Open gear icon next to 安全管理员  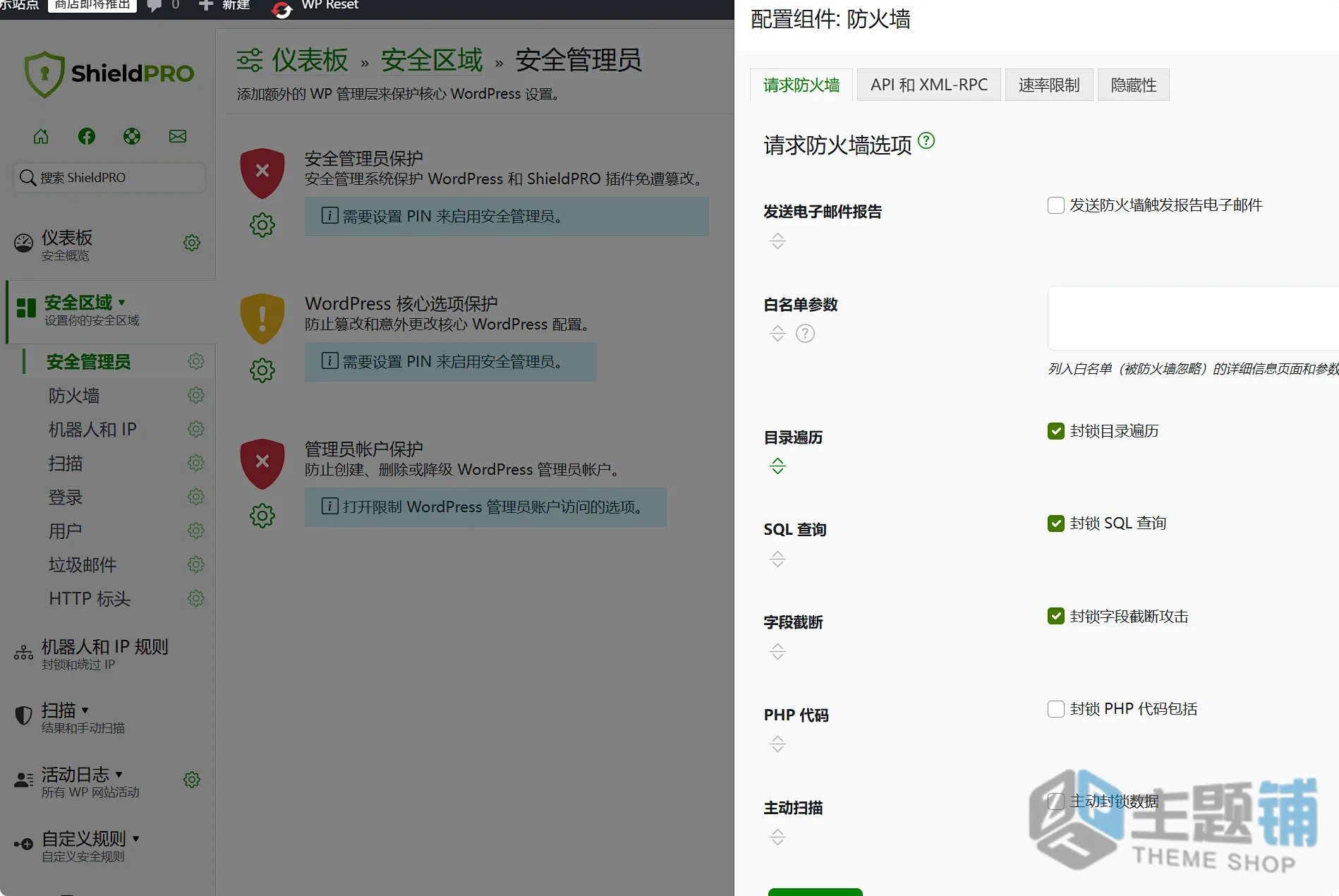196,361
